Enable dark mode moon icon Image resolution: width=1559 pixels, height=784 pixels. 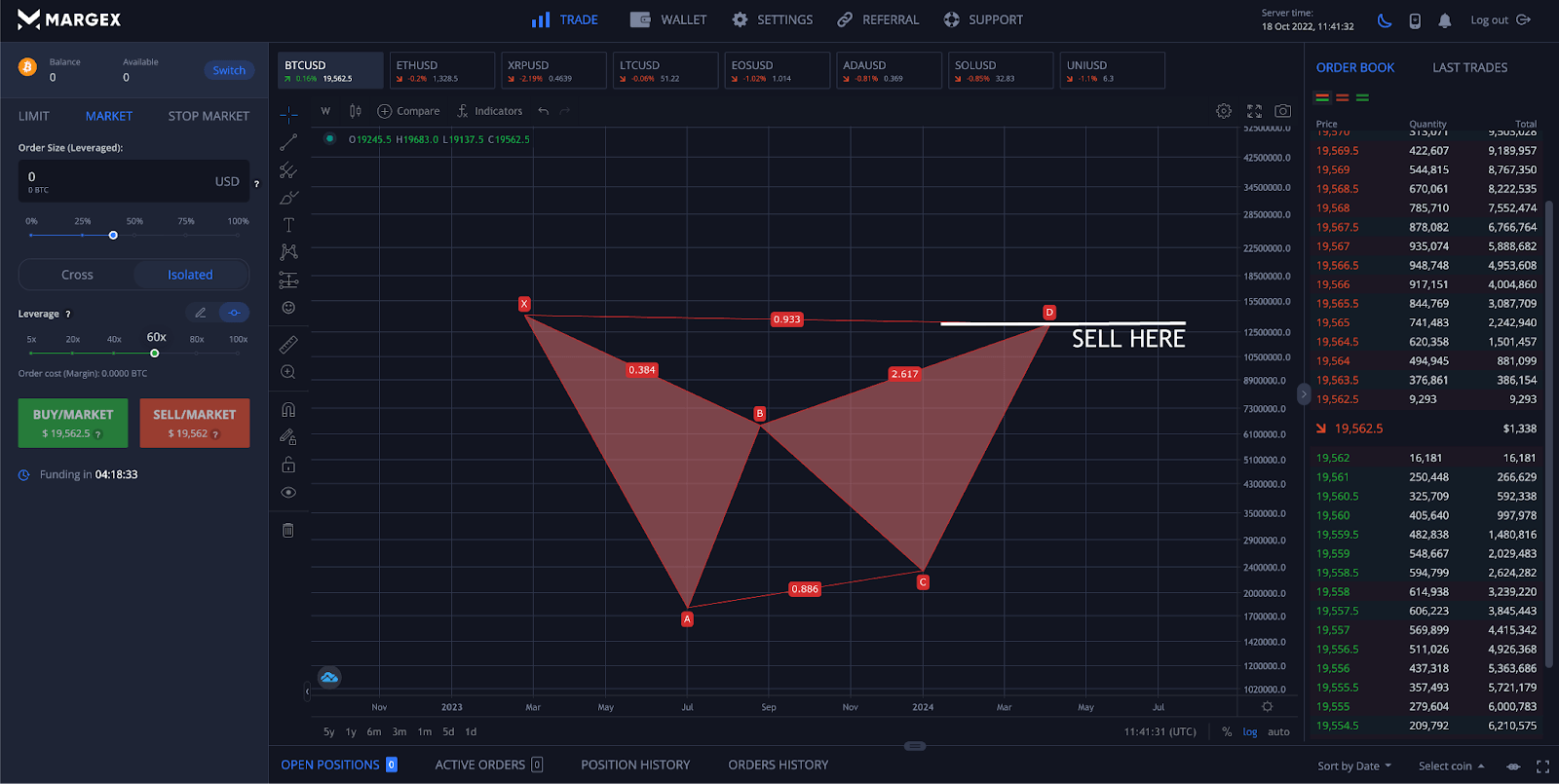pyautogui.click(x=1385, y=20)
